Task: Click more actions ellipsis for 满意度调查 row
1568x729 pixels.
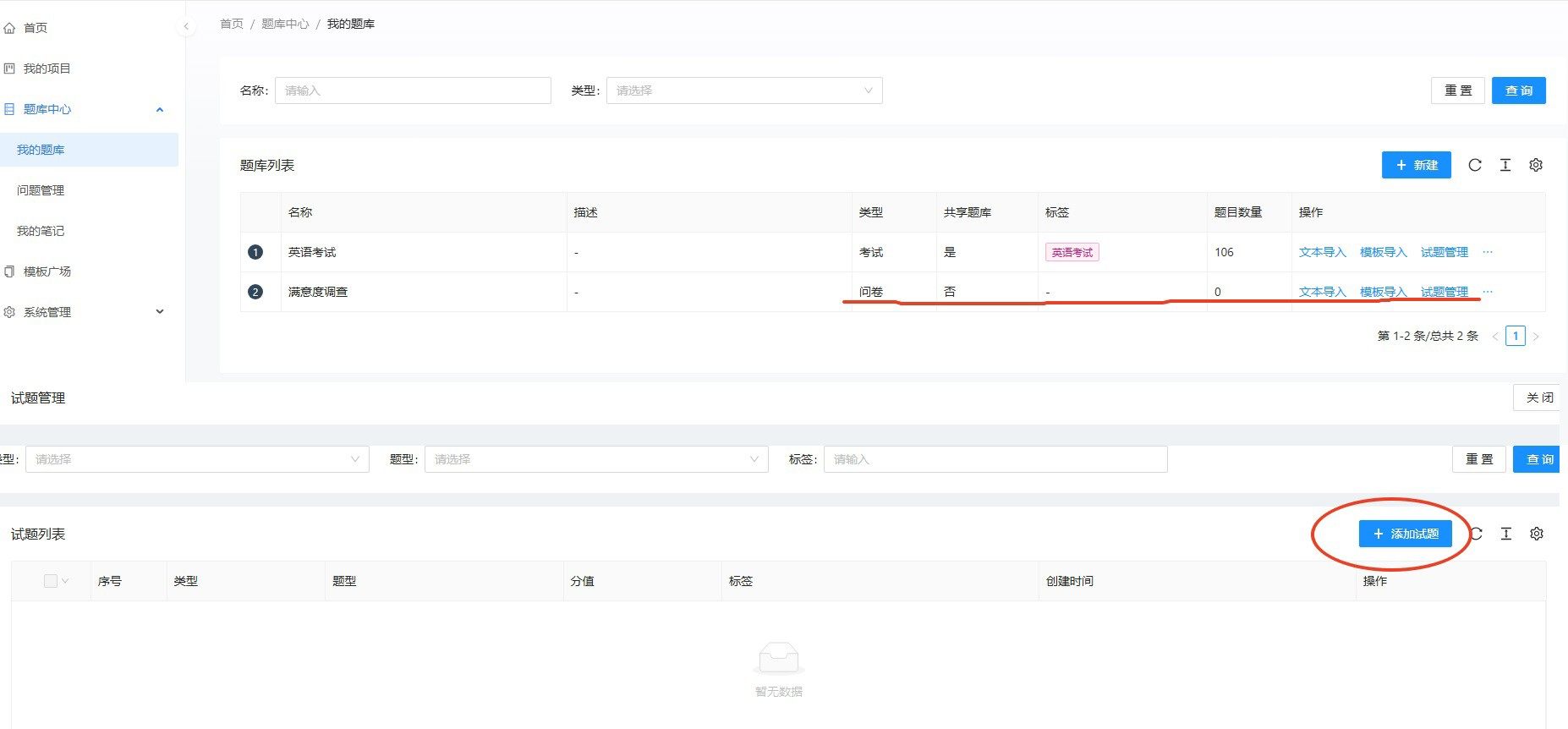Action: [1488, 292]
